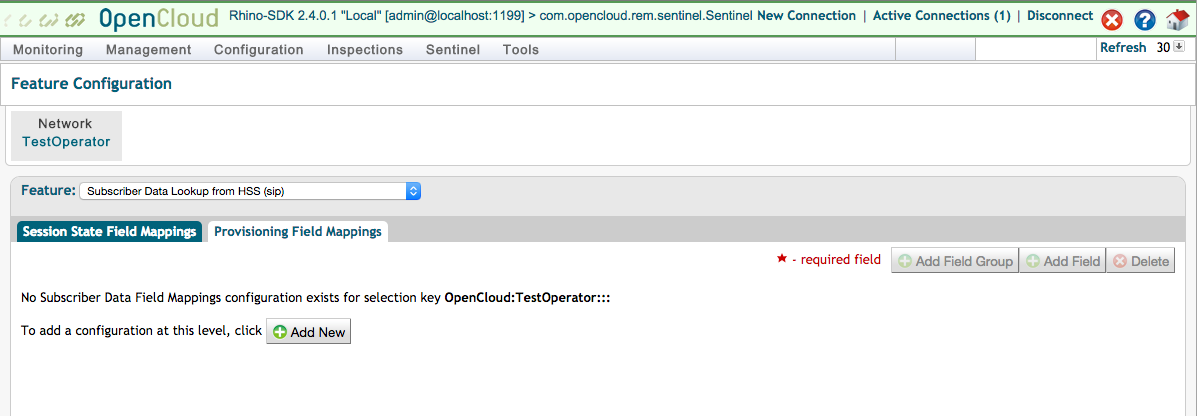Image resolution: width=1197 pixels, height=416 pixels.
Task: Click the Disconnect link
Action: point(1060,16)
